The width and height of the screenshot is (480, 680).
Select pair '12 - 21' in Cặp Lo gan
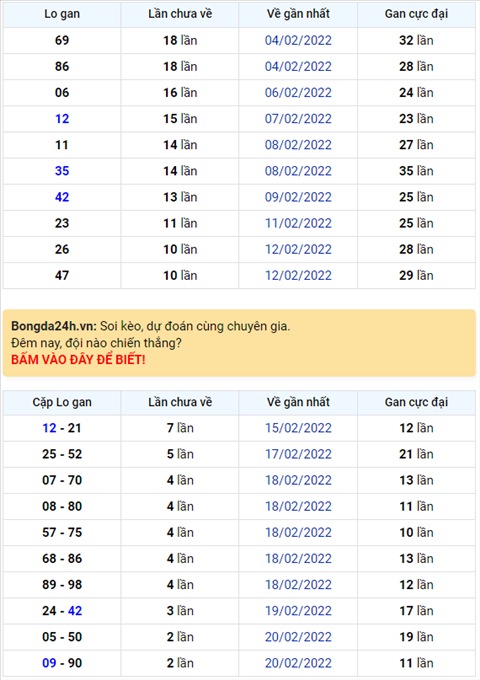click(62, 428)
